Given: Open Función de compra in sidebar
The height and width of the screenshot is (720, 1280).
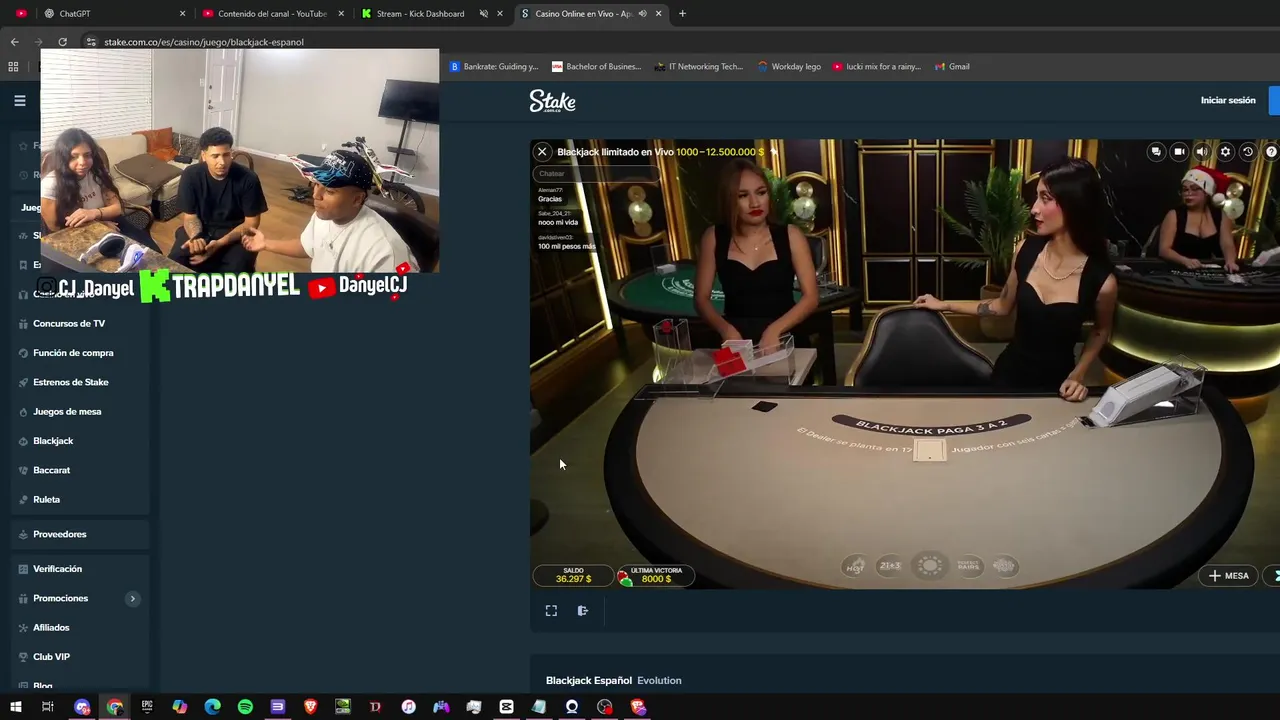Looking at the screenshot, I should (x=73, y=353).
